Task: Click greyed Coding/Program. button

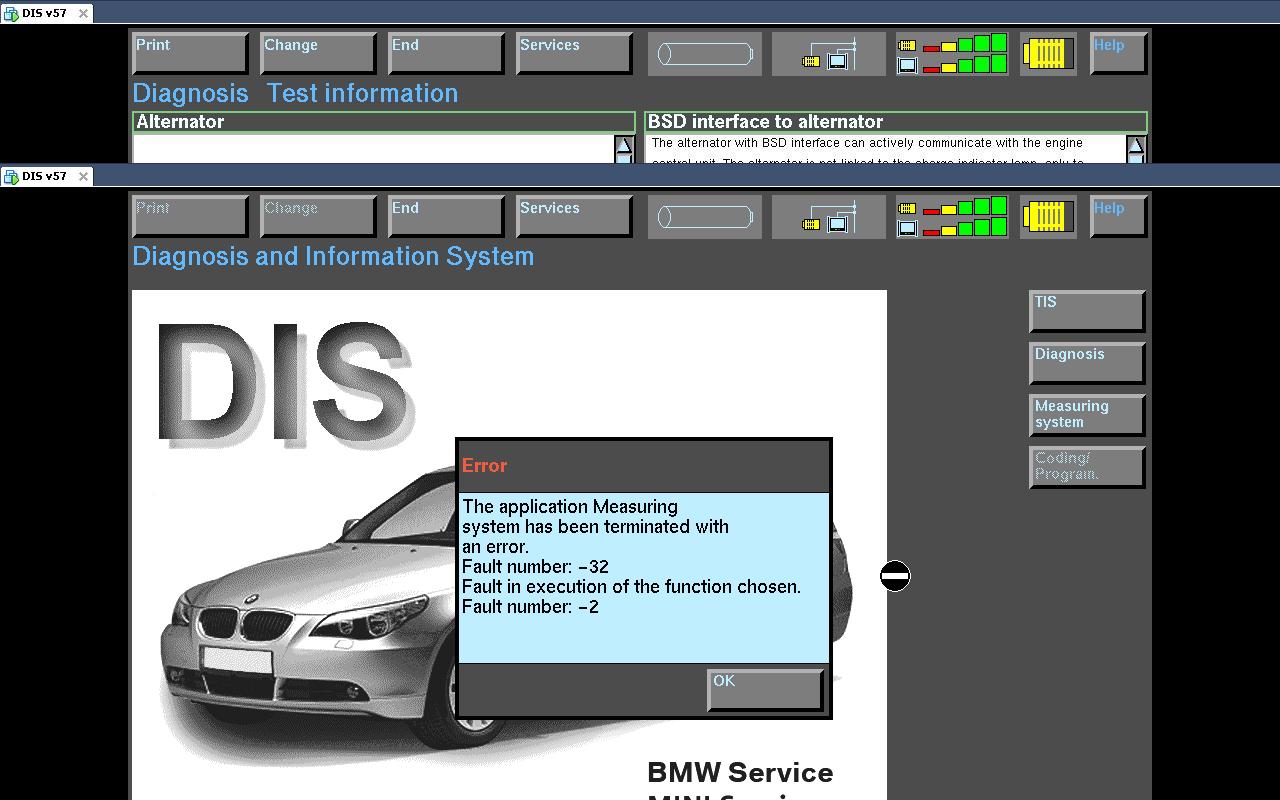Action: [1087, 467]
